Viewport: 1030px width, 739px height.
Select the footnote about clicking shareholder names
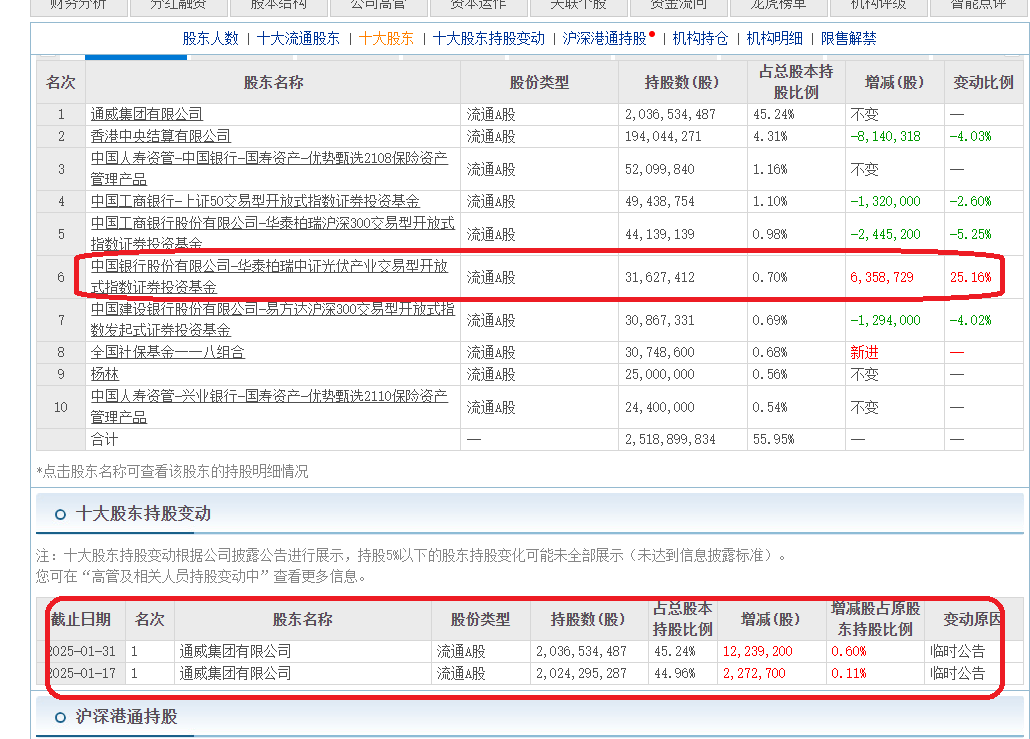tap(172, 471)
